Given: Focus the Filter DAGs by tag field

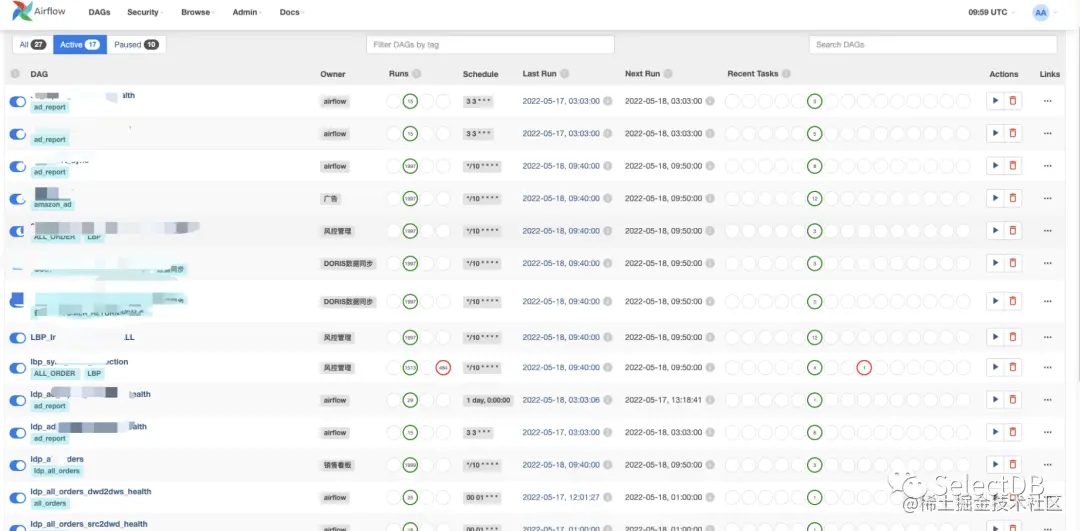Looking at the screenshot, I should click(x=490, y=45).
